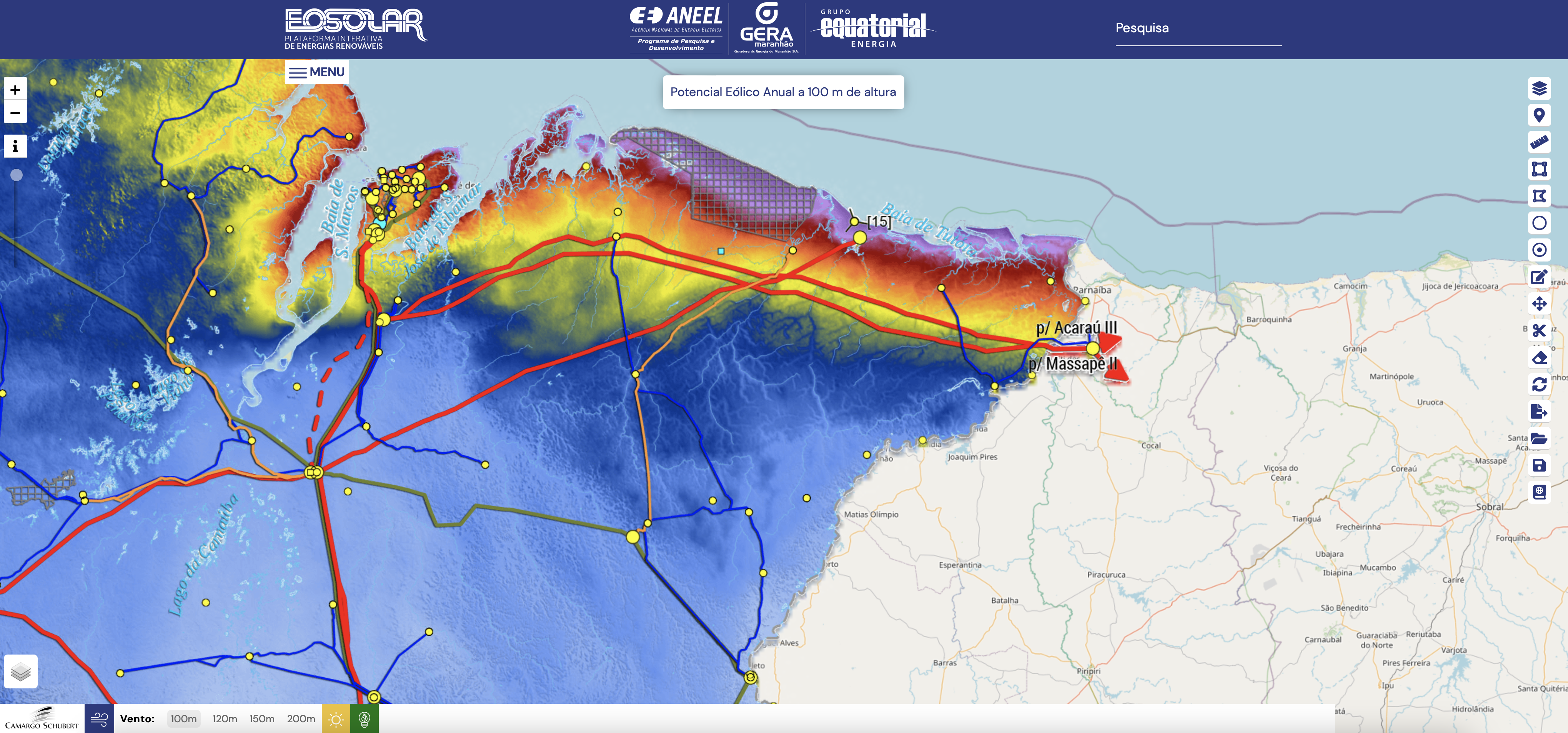Select the draw rectangle tool
The height and width of the screenshot is (733, 1568).
[x=1539, y=169]
